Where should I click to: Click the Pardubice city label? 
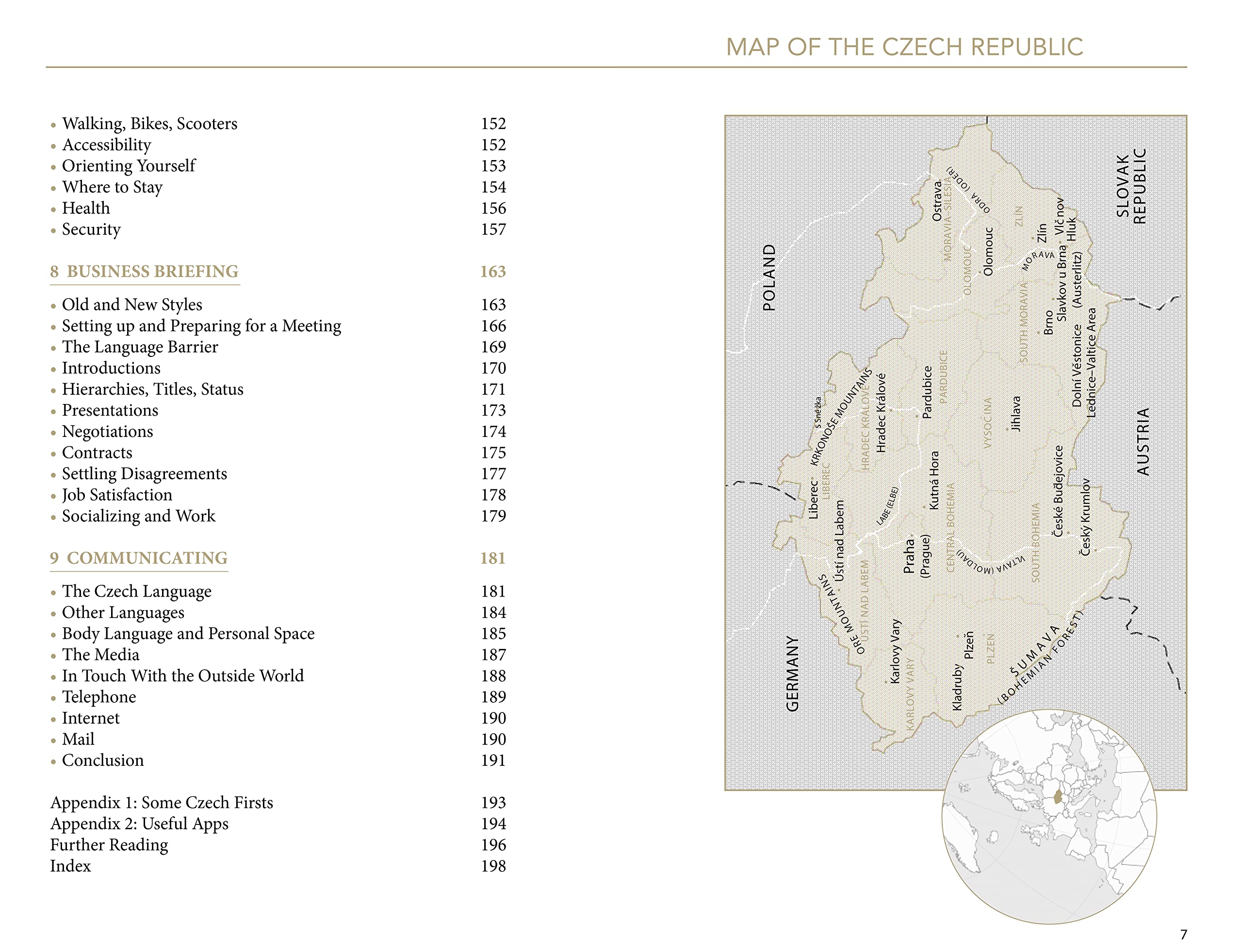(927, 392)
